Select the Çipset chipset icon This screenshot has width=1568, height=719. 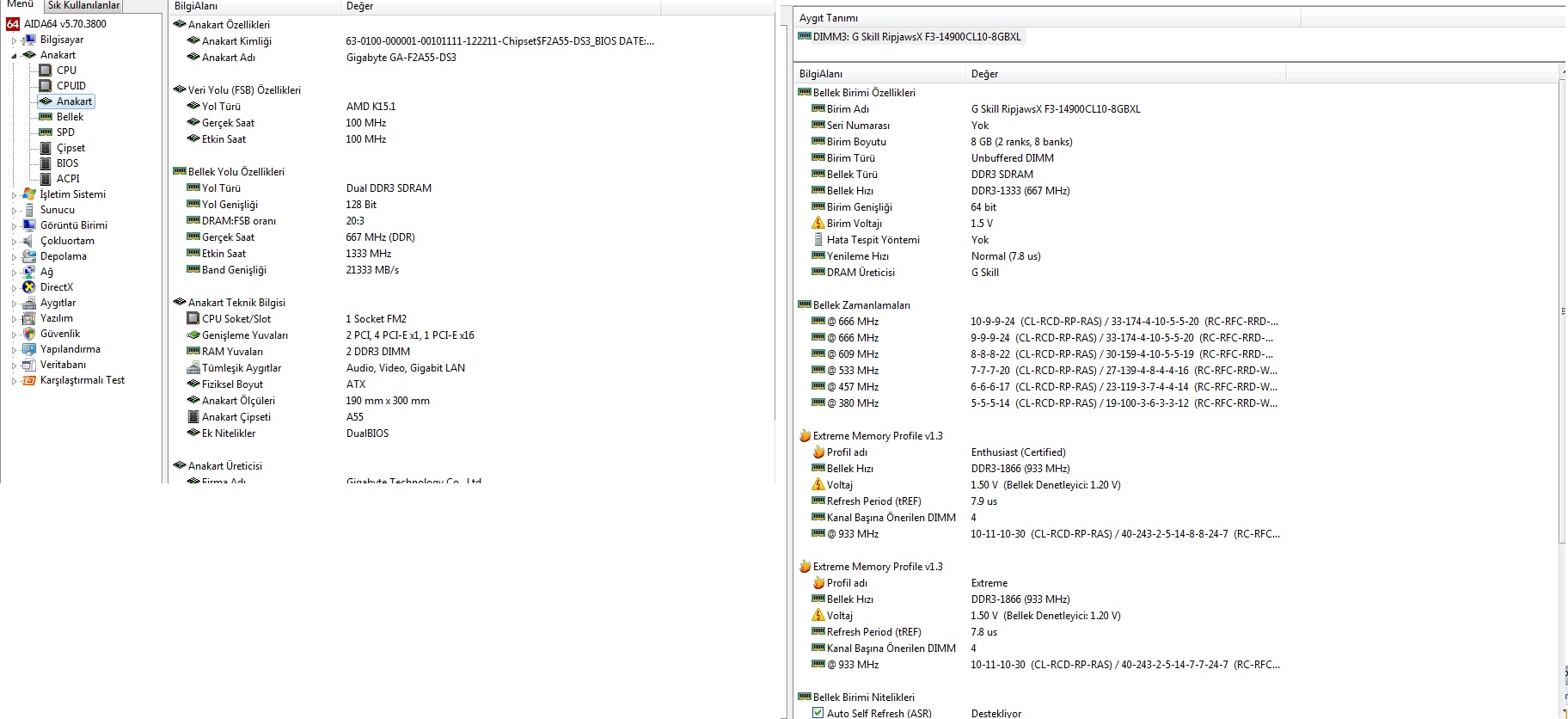46,148
